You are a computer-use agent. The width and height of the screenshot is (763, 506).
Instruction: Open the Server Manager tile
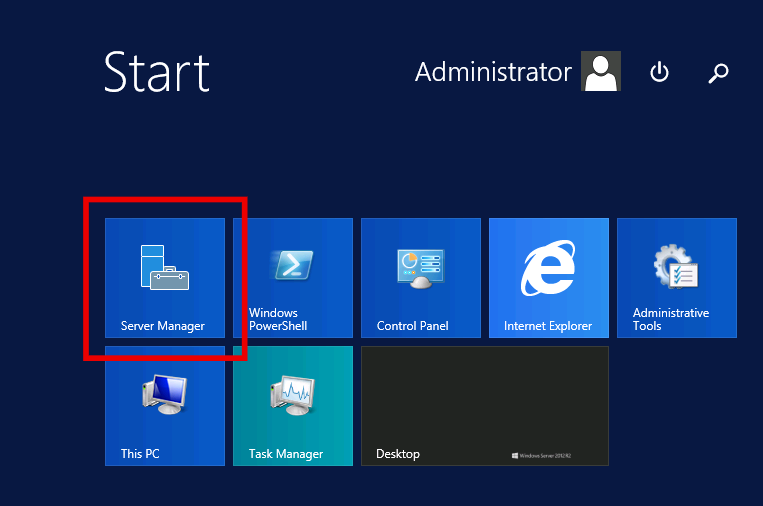click(165, 278)
